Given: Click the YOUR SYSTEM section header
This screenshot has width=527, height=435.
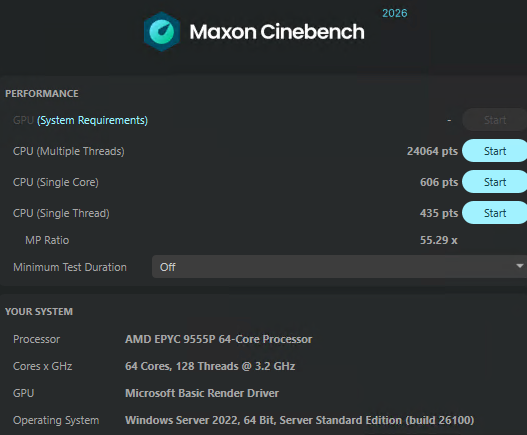Looking at the screenshot, I should click(x=39, y=312).
